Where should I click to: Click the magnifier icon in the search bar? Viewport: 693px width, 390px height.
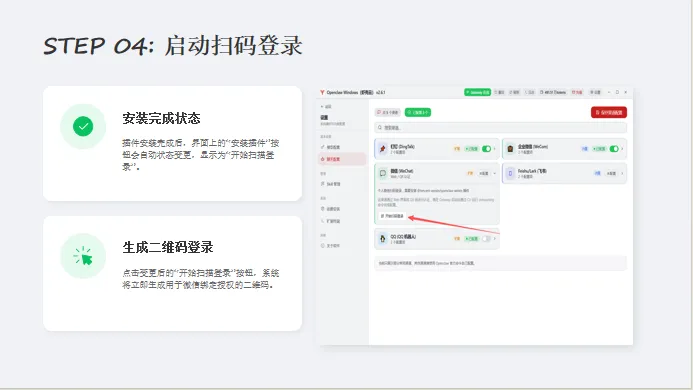coord(380,128)
